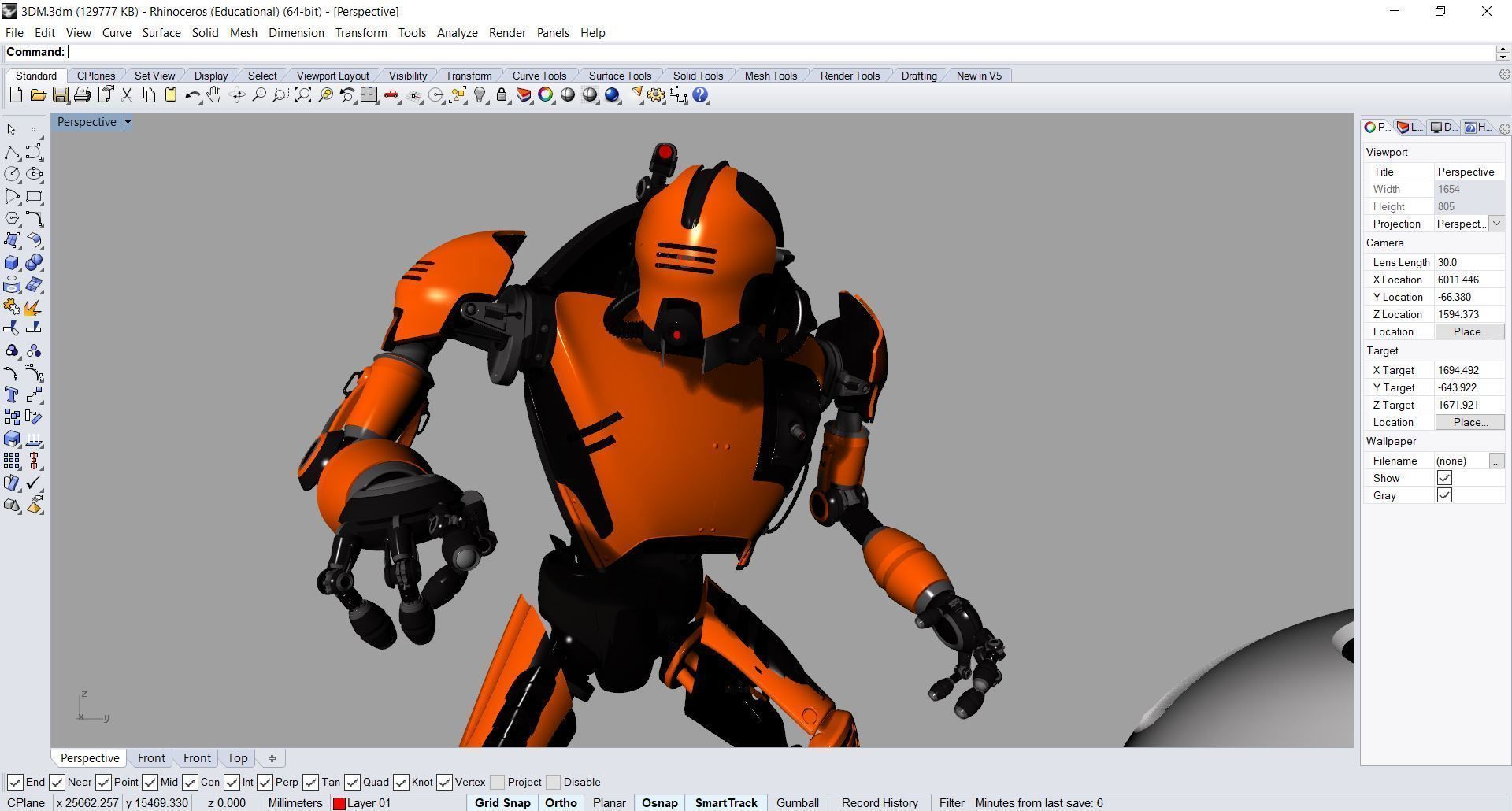Image resolution: width=1512 pixels, height=811 pixels.
Task: Click the Array grid tool icon
Action: [x=12, y=461]
